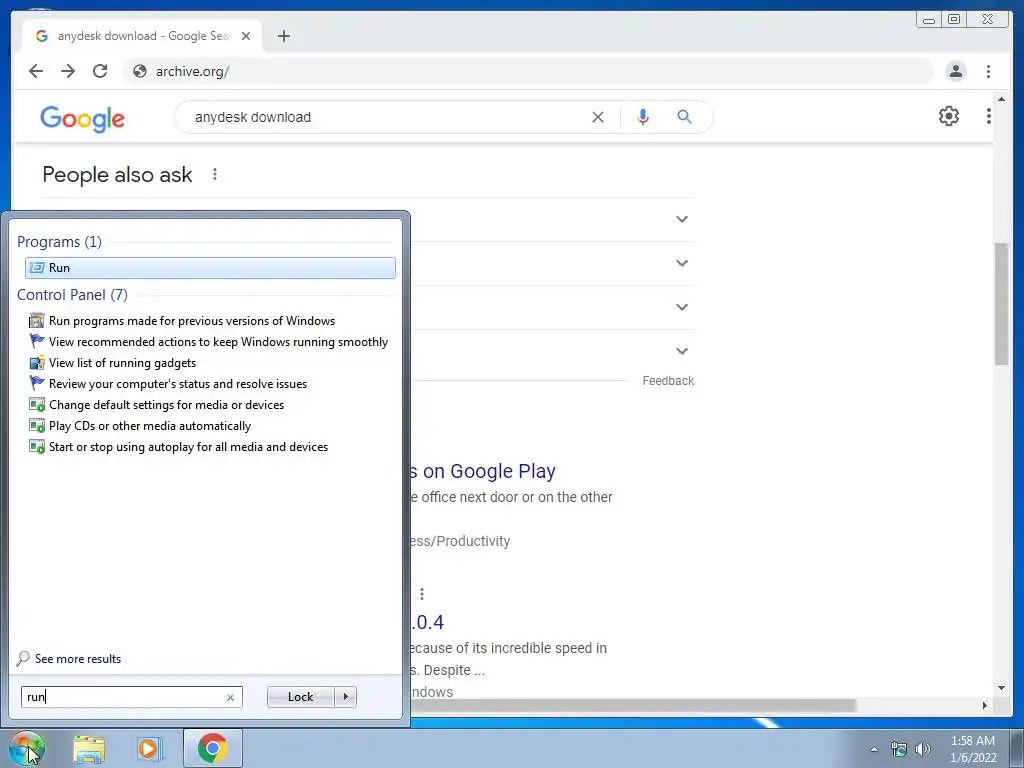Expand shutdown options arrow next to Lock

tap(345, 697)
